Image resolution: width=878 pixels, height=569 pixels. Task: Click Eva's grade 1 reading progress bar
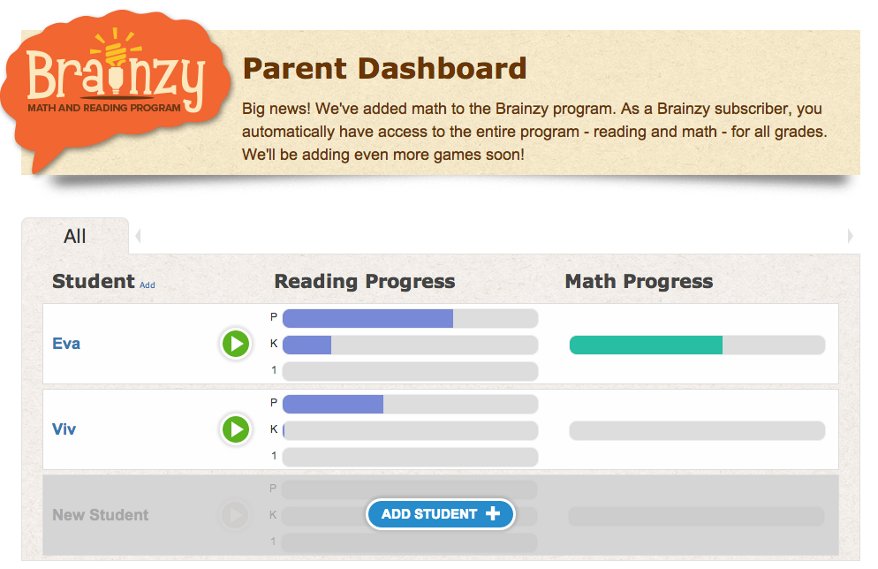coord(410,371)
